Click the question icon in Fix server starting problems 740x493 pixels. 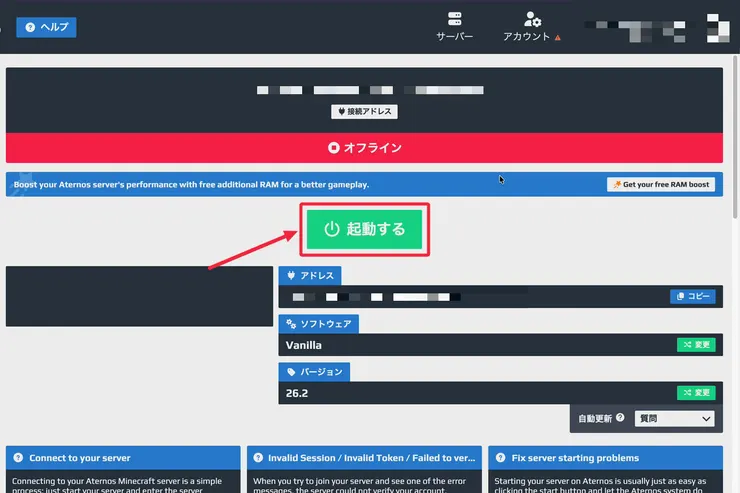pyautogui.click(x=501, y=458)
